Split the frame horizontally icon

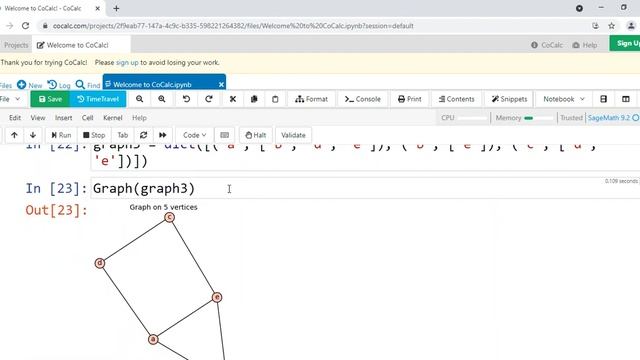pyautogui.click(x=604, y=99)
